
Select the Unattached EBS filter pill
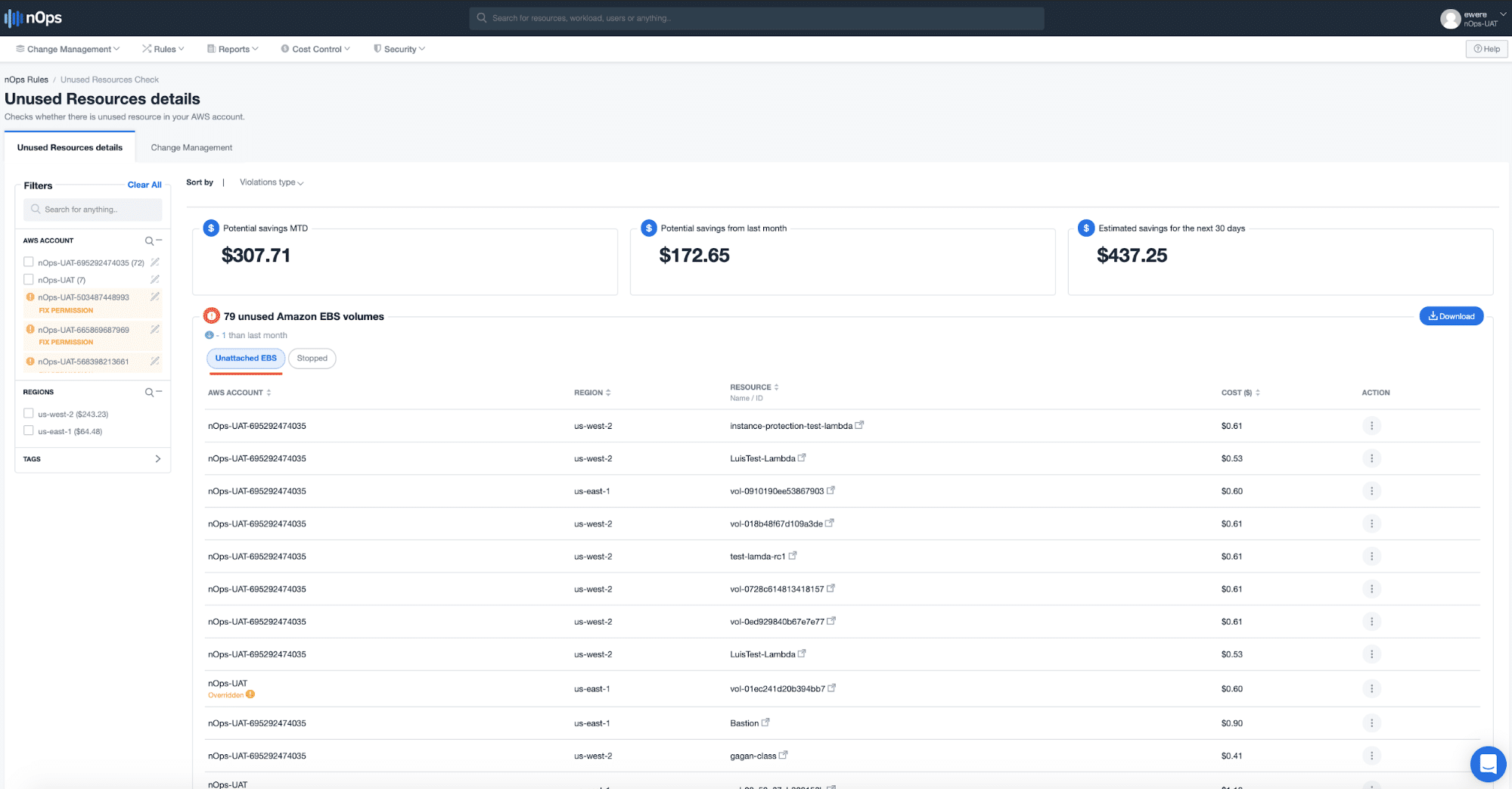[246, 358]
